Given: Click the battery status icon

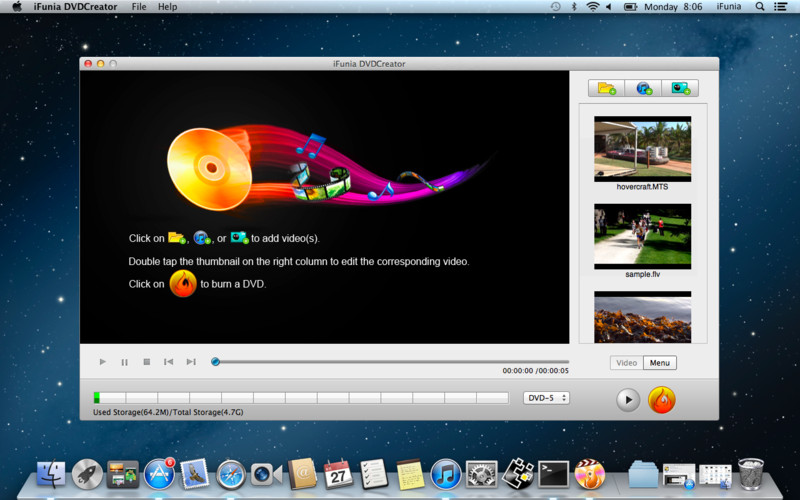Looking at the screenshot, I should point(631,7).
